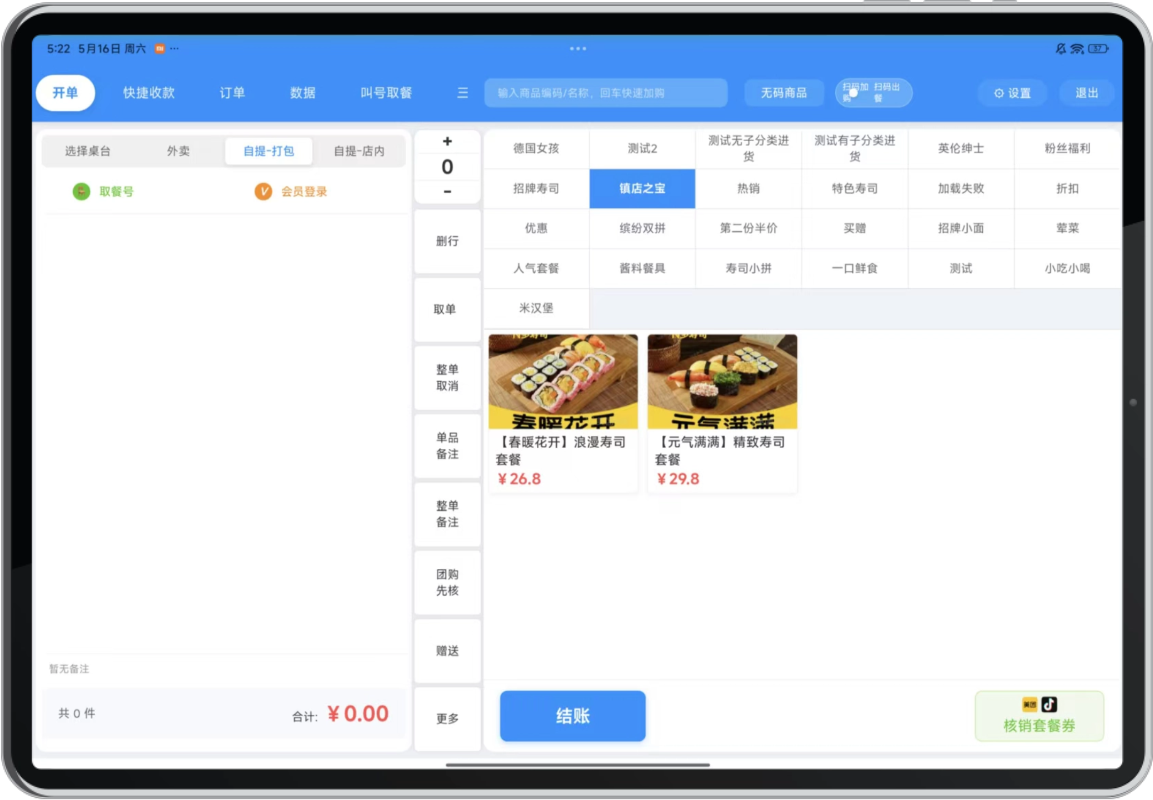Select 测试无子分类进货 category
The image size is (1153, 800).
749,149
